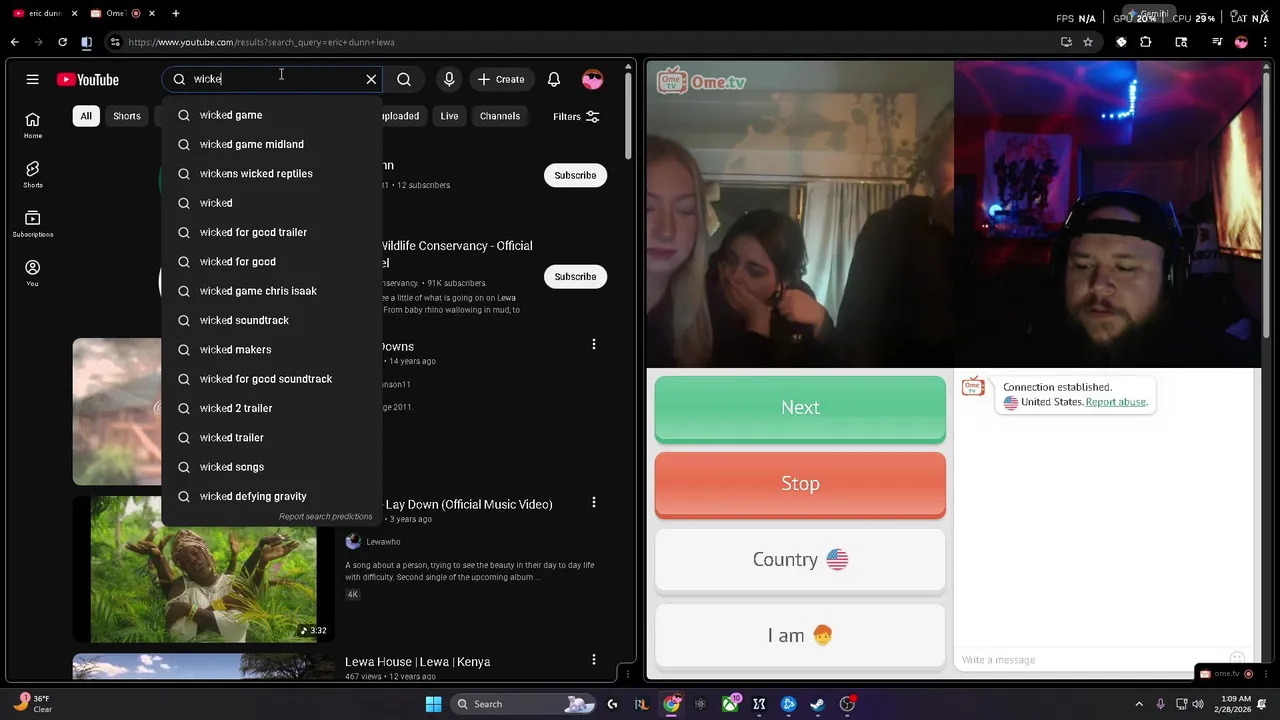Choose suggestion "wicked songs"
The image size is (1280, 720).
(271, 467)
